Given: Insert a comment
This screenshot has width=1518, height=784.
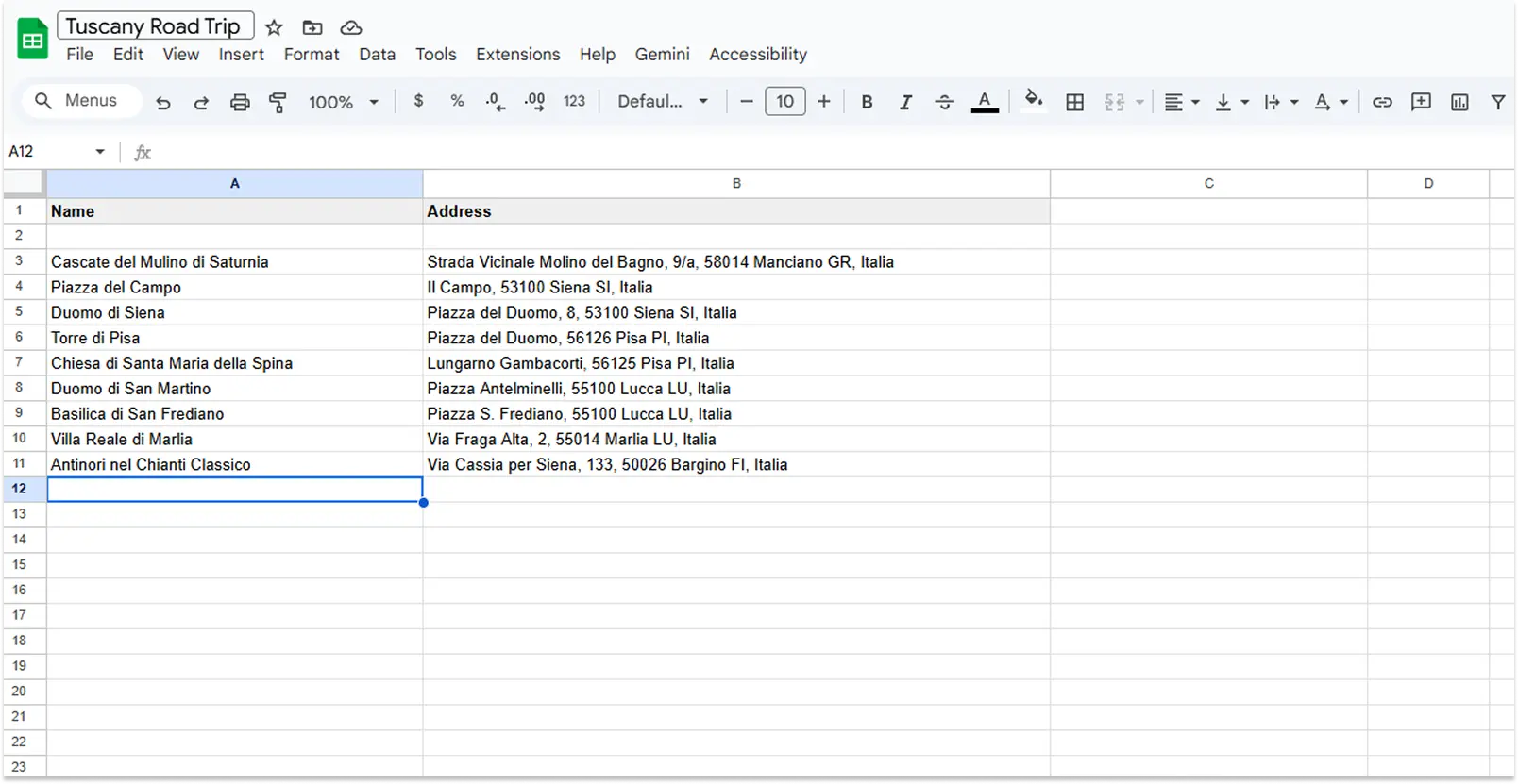Looking at the screenshot, I should click(x=1421, y=102).
